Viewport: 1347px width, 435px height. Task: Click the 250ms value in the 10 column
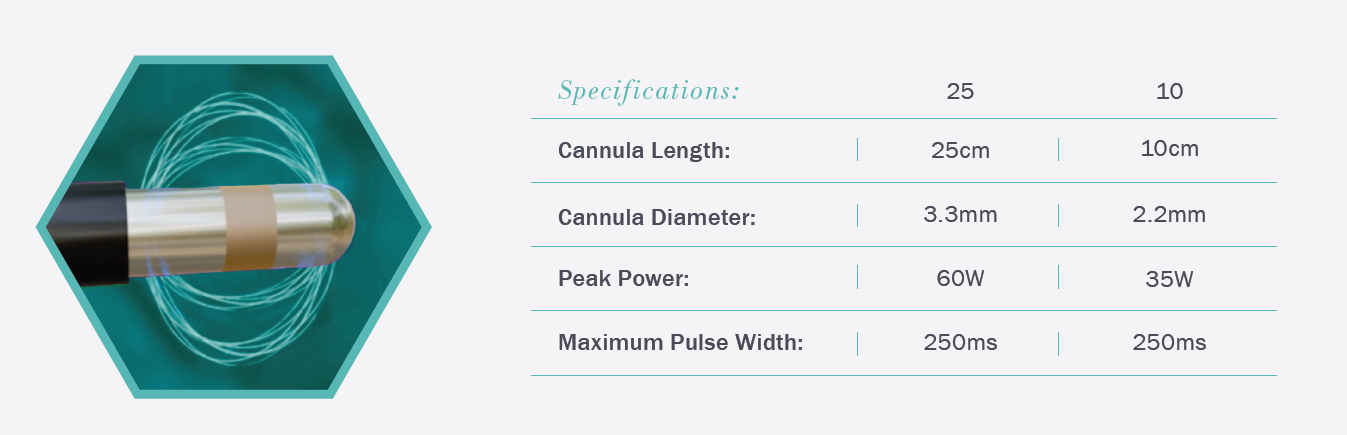1169,343
